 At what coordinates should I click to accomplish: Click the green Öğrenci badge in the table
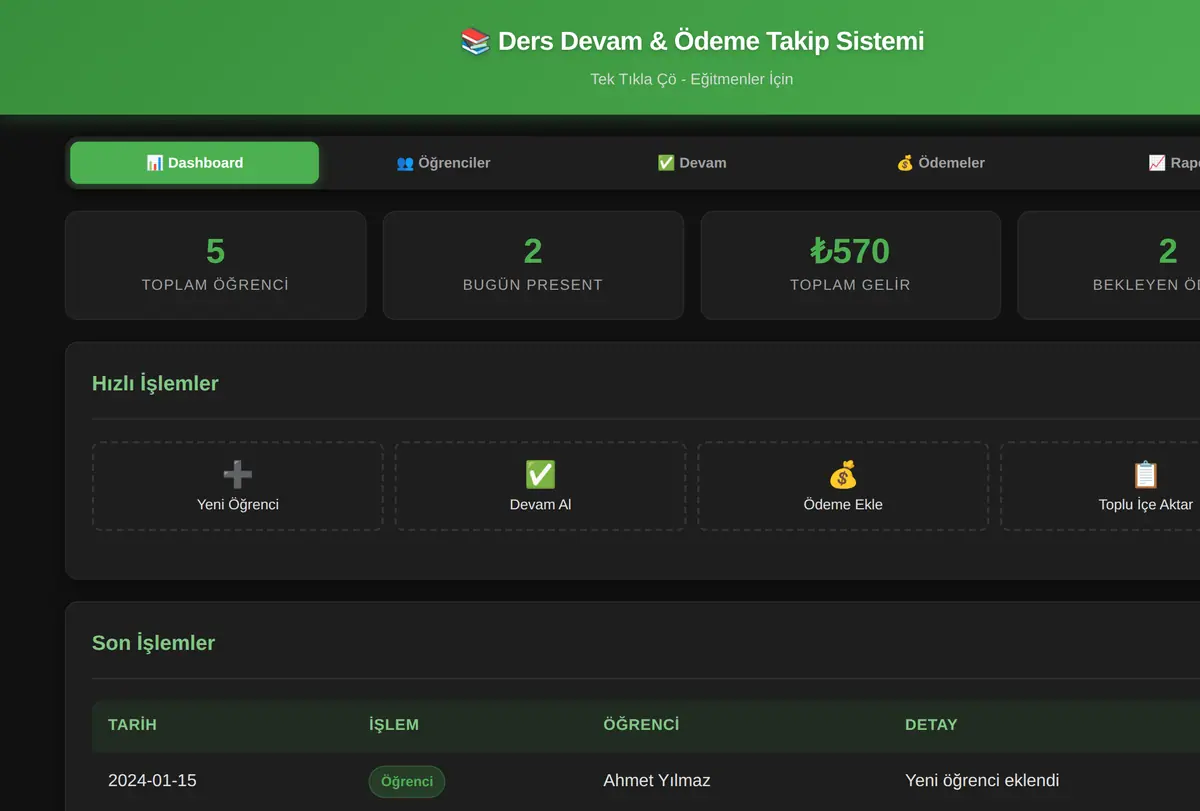pyautogui.click(x=407, y=781)
